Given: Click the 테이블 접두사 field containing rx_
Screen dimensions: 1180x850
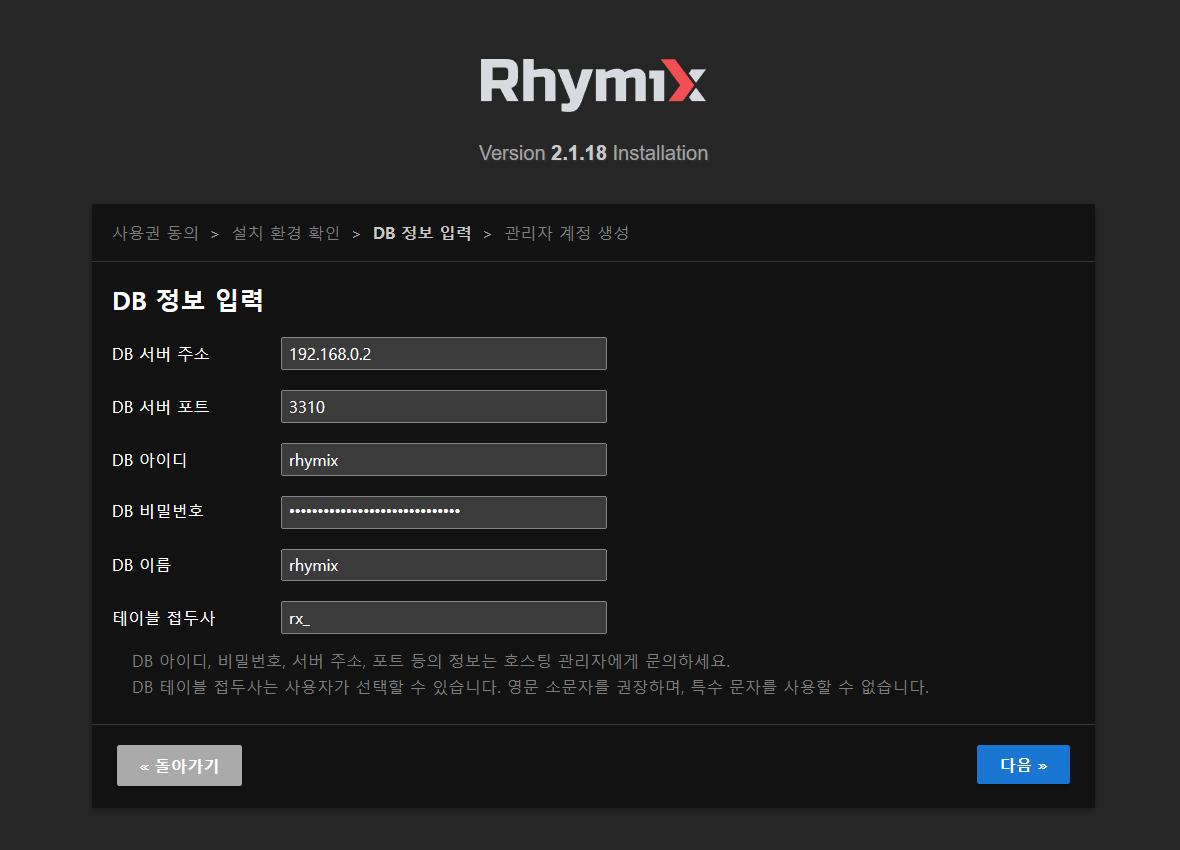Looking at the screenshot, I should click(x=443, y=618).
